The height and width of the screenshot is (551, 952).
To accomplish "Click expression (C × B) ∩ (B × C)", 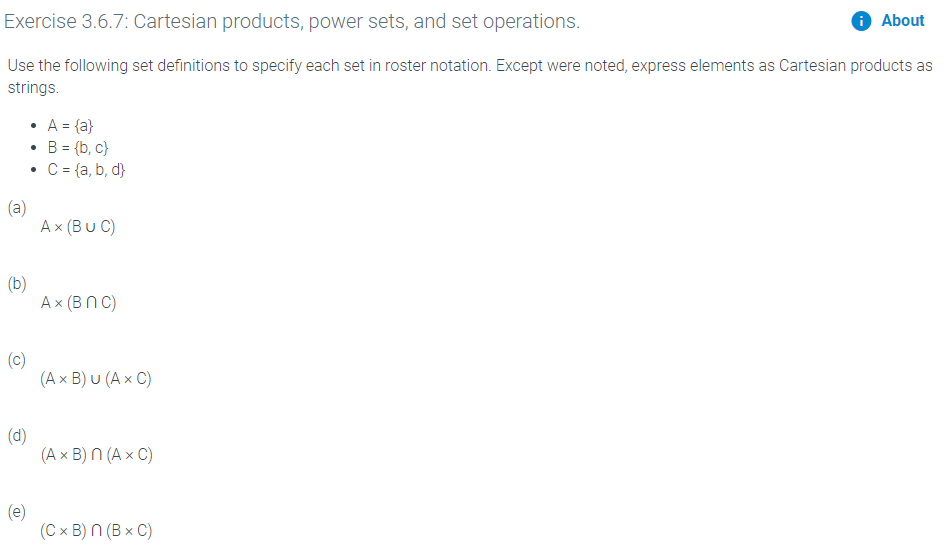I will (96, 530).
